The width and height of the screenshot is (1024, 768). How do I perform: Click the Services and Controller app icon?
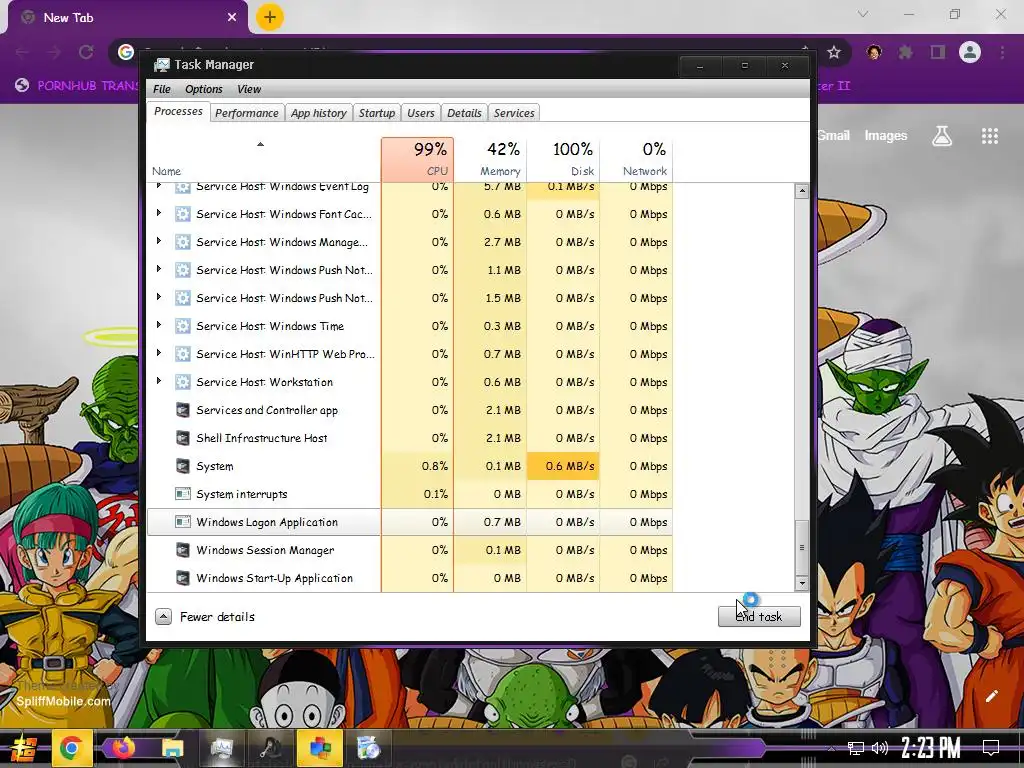[183, 410]
